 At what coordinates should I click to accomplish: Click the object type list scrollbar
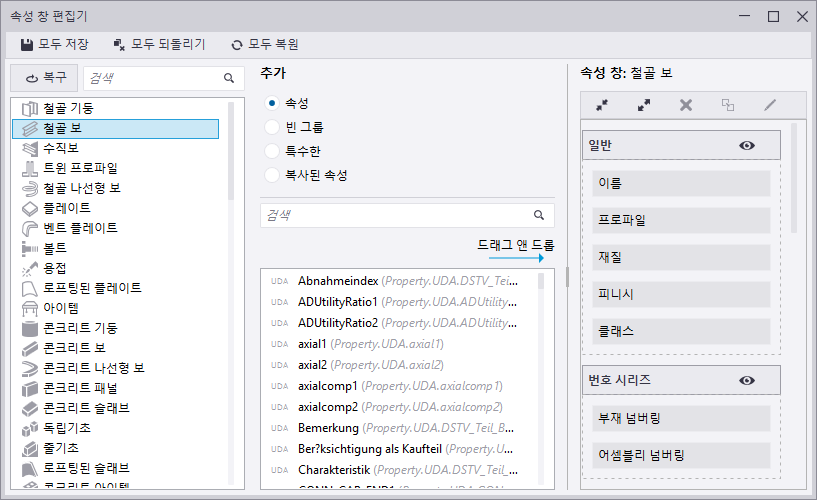point(231,151)
